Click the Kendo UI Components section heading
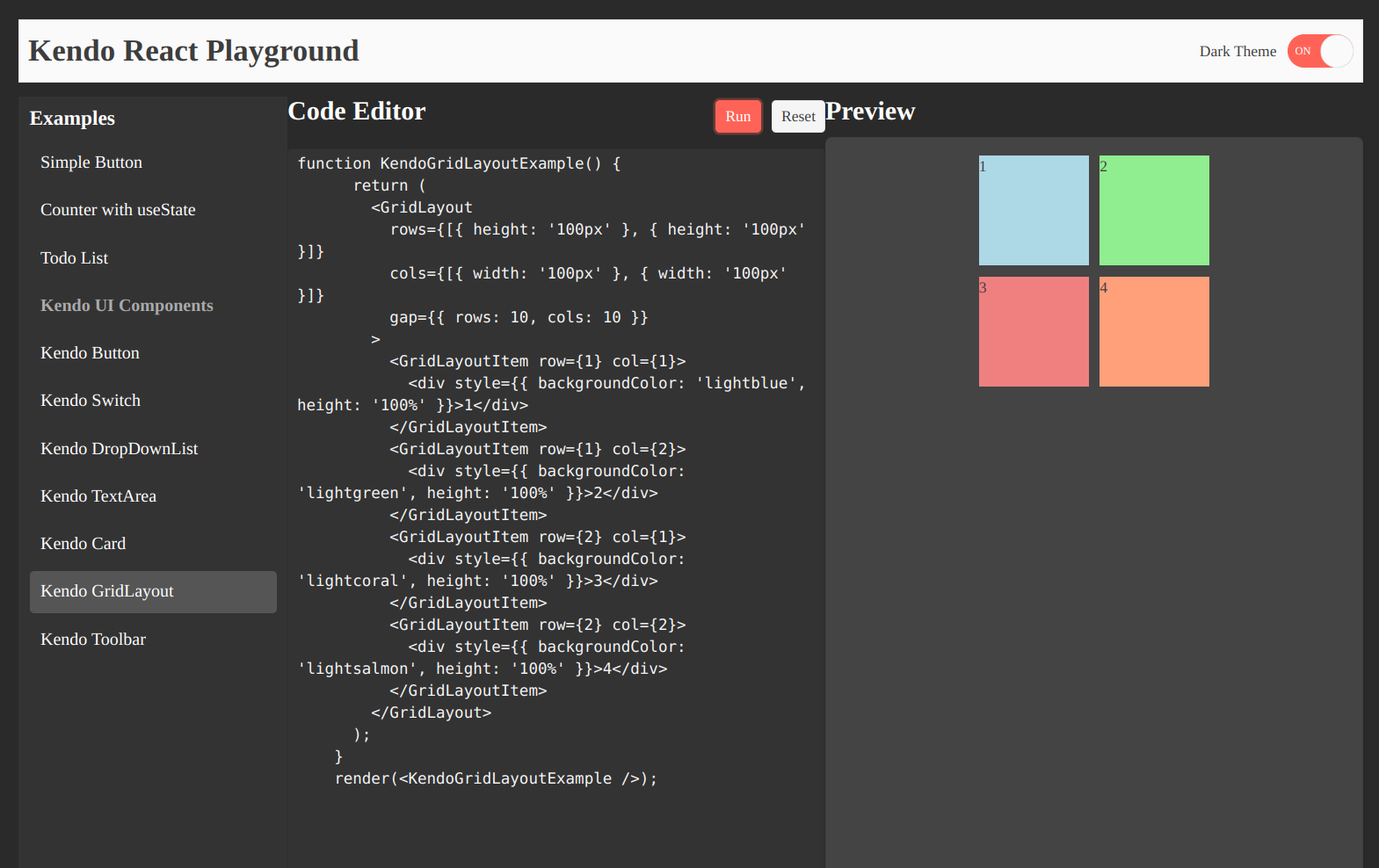 127,306
